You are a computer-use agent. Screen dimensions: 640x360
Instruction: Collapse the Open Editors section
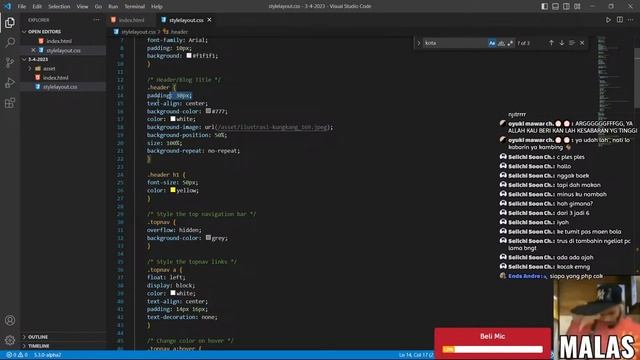pyautogui.click(x=24, y=31)
